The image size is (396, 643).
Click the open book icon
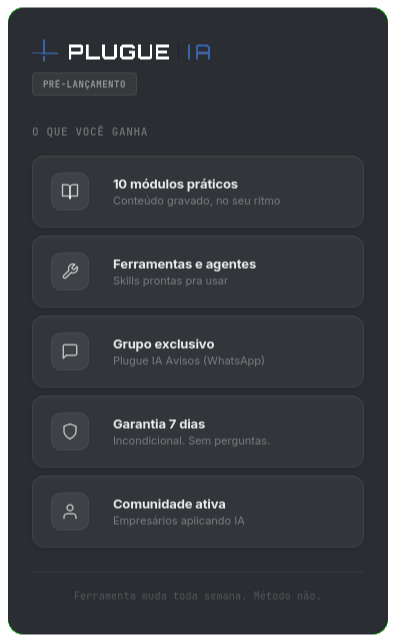click(70, 191)
